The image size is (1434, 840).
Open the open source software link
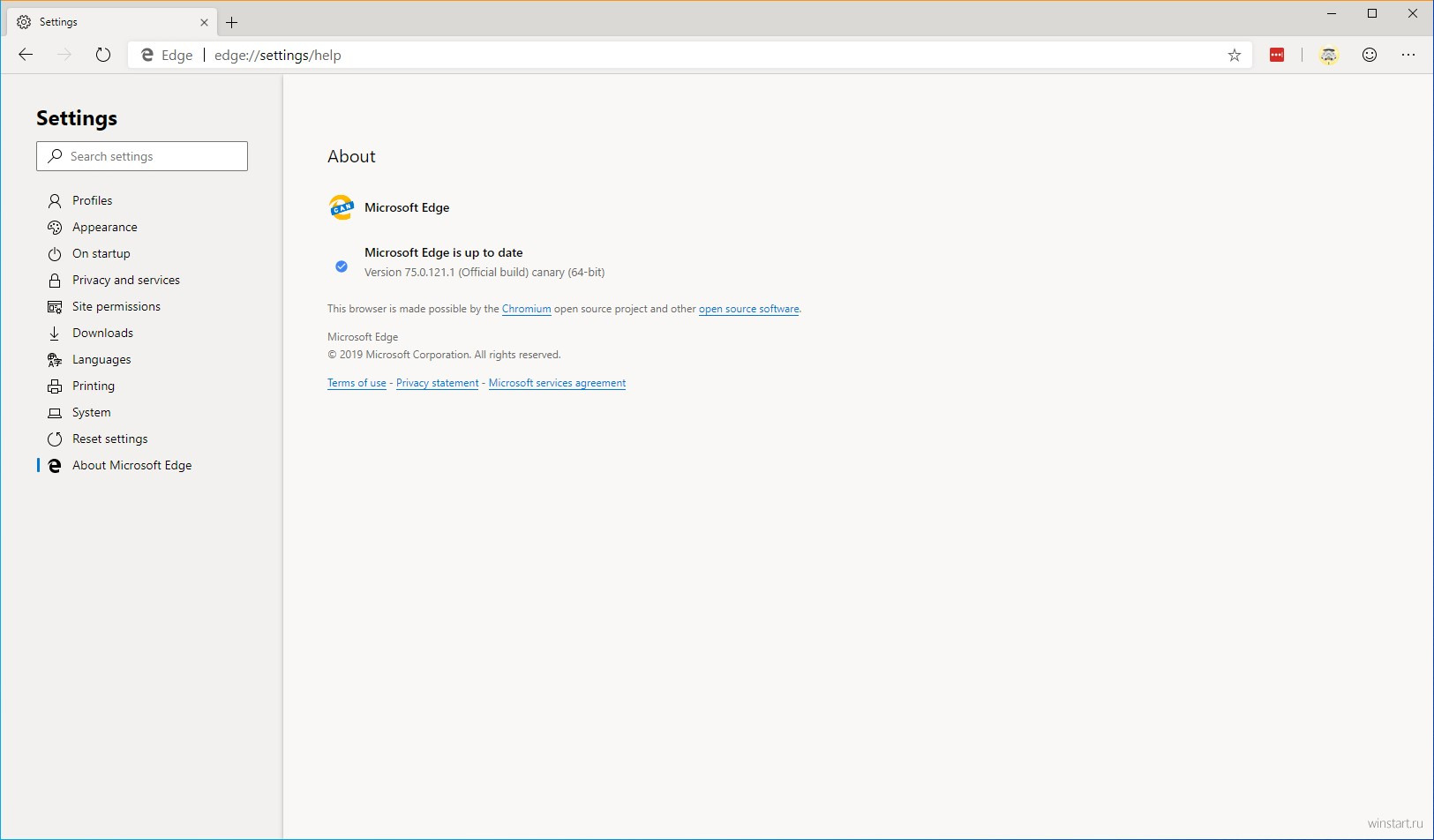[749, 309]
